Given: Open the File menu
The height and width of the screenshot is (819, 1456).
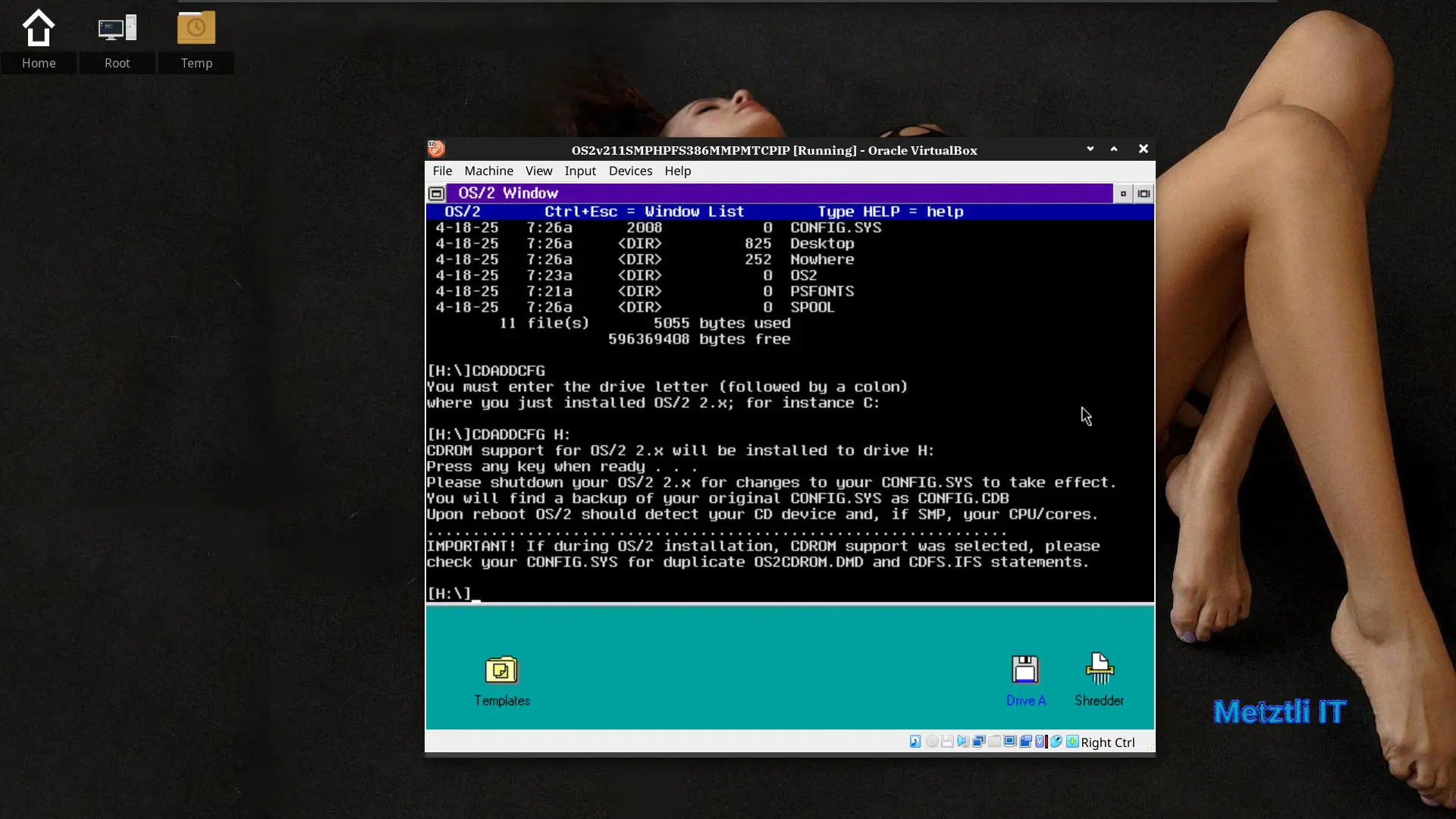Looking at the screenshot, I should point(442,171).
